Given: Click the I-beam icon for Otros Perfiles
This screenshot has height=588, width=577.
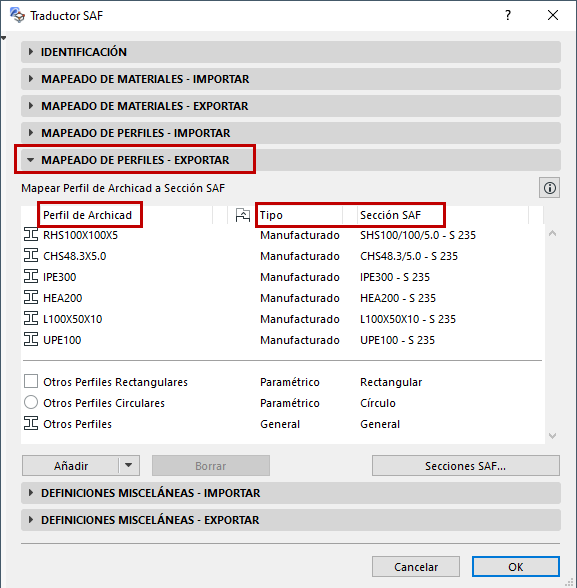Looking at the screenshot, I should click(31, 424).
